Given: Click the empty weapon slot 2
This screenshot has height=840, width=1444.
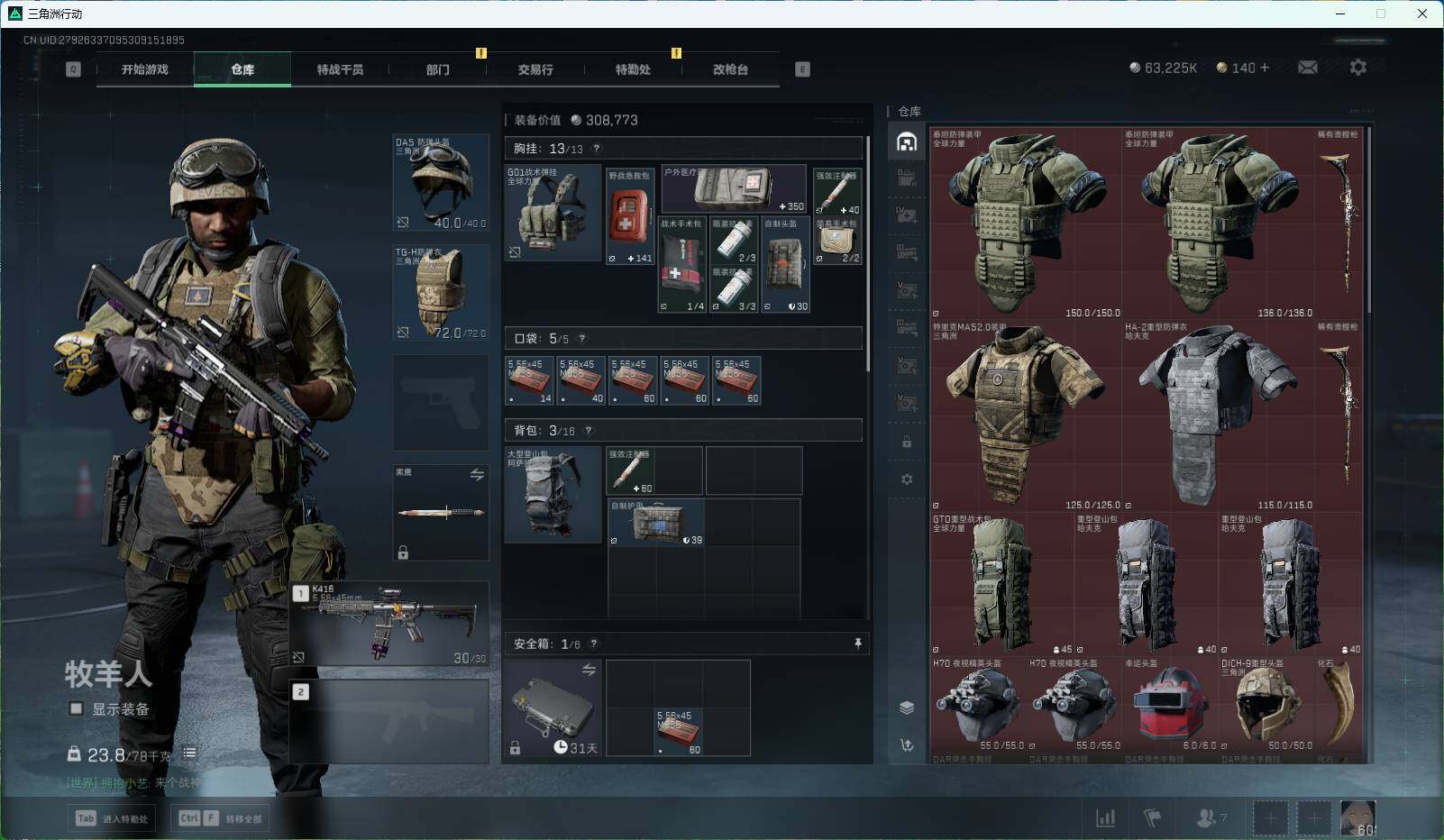Looking at the screenshot, I should coord(389,721).
